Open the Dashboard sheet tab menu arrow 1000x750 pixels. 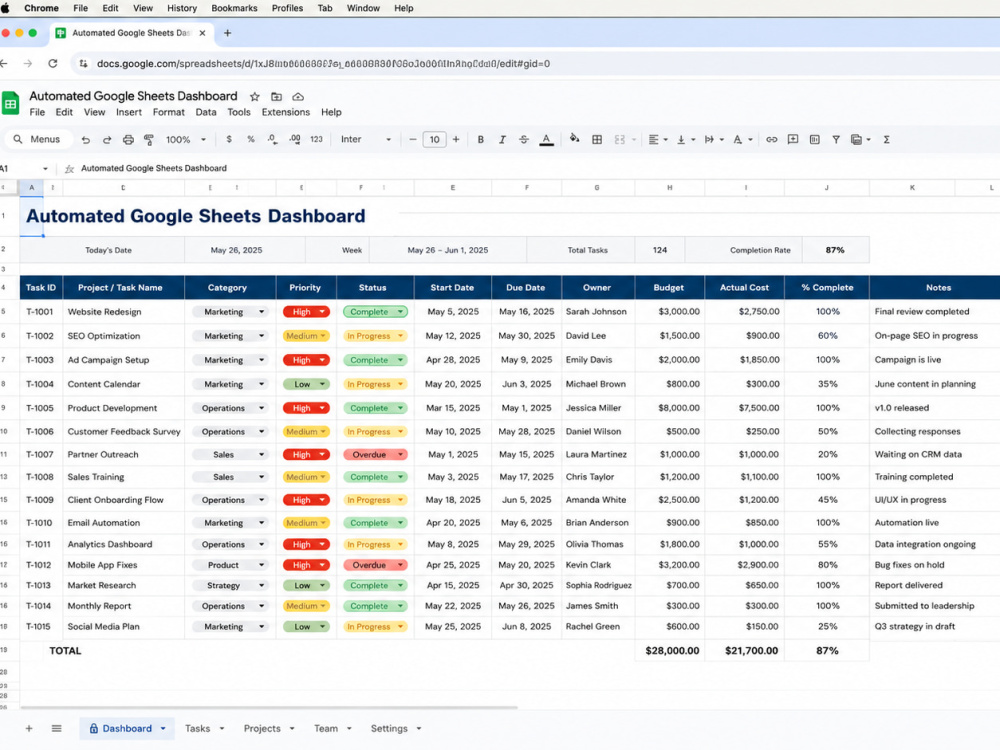tap(163, 728)
